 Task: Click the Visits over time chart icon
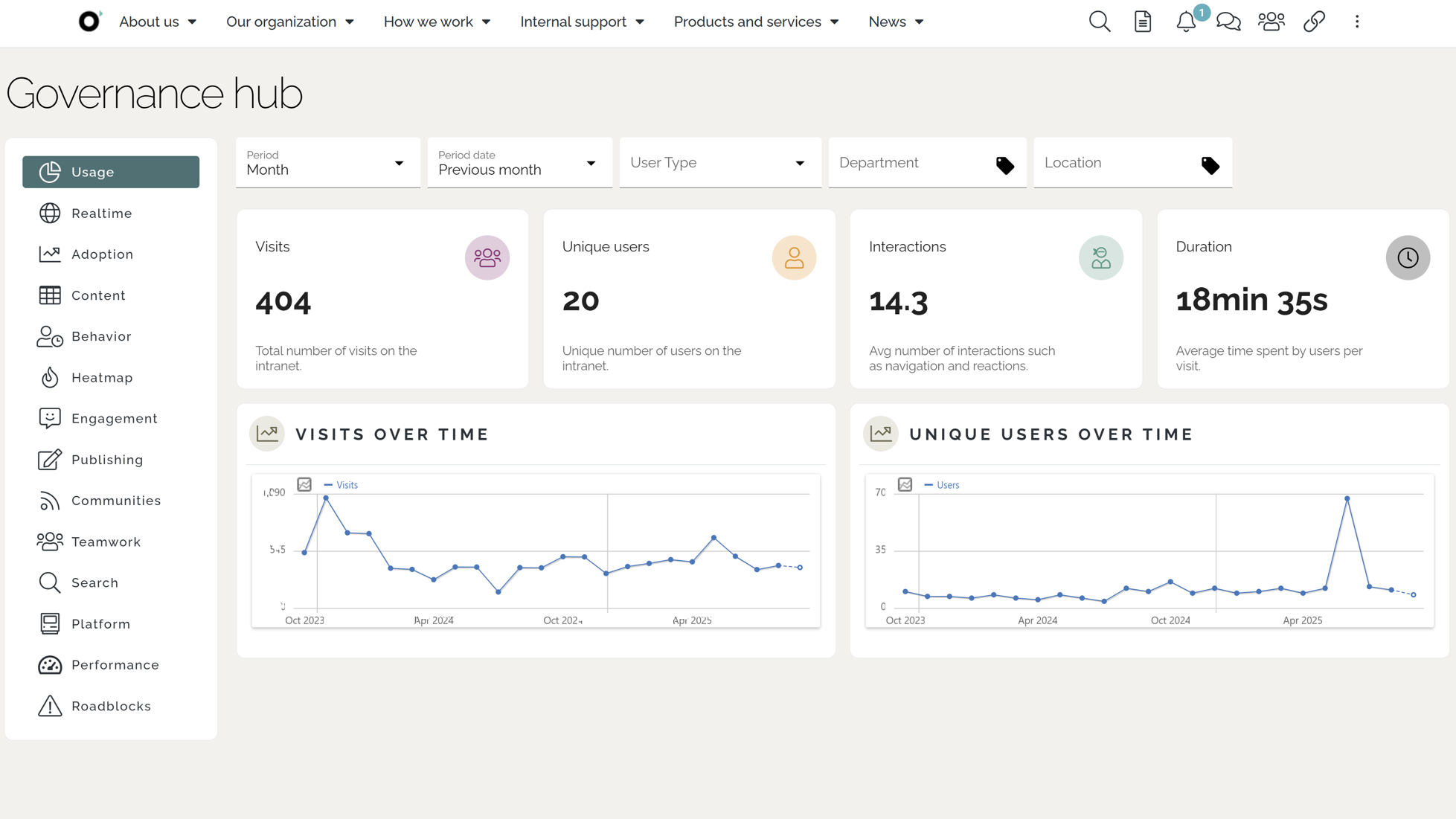pyautogui.click(x=267, y=434)
